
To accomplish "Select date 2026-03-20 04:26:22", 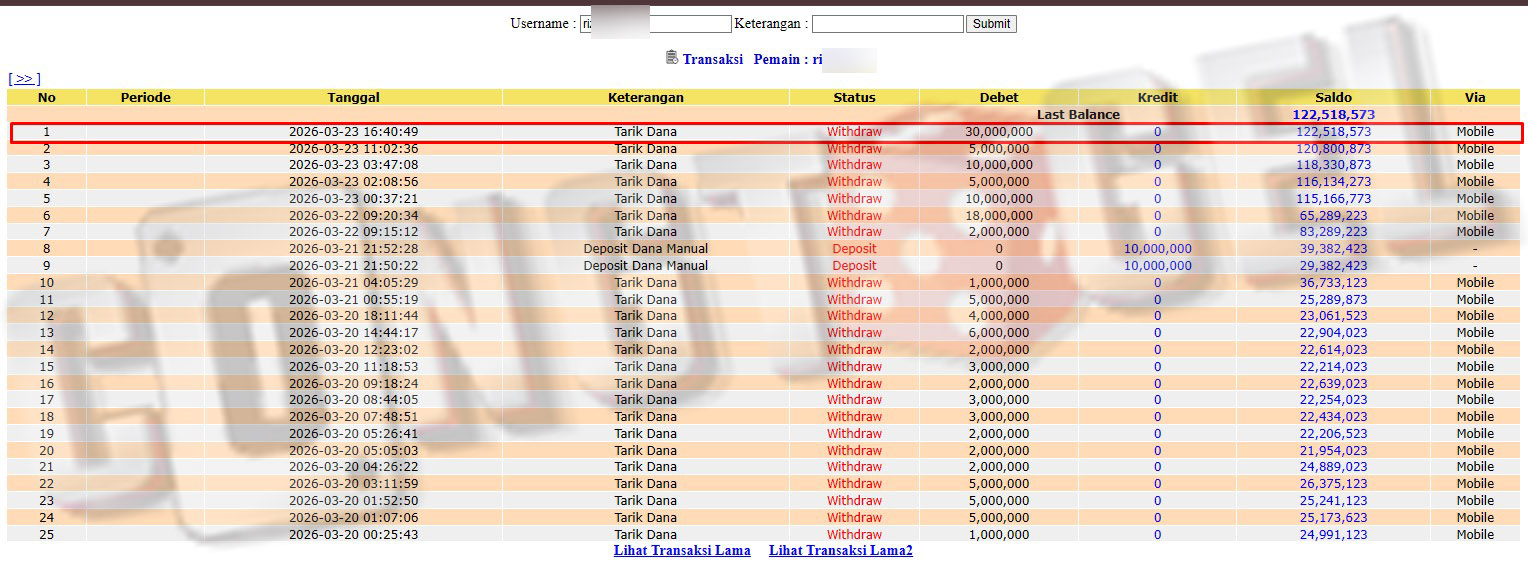I will [353, 467].
